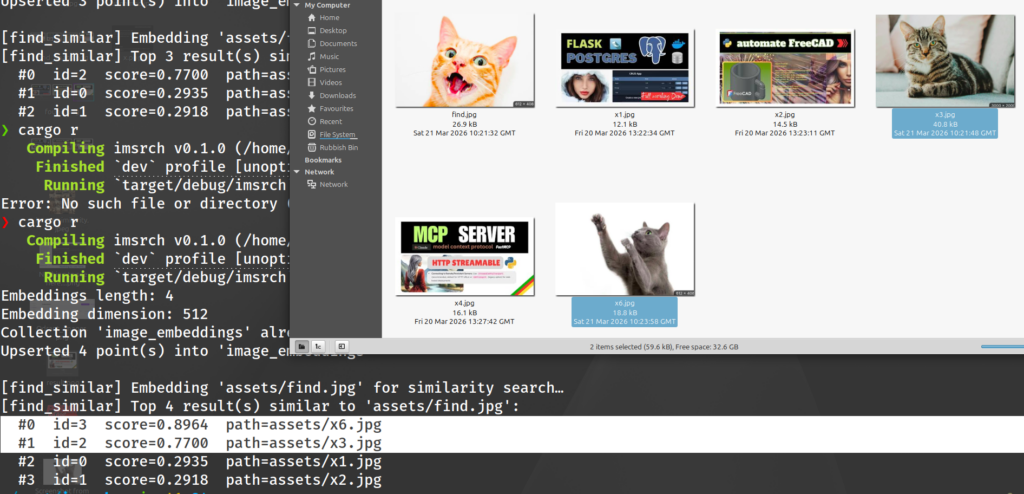Collapse the My Computer sidebar section
The height and width of the screenshot is (494, 1024).
pos(297,5)
